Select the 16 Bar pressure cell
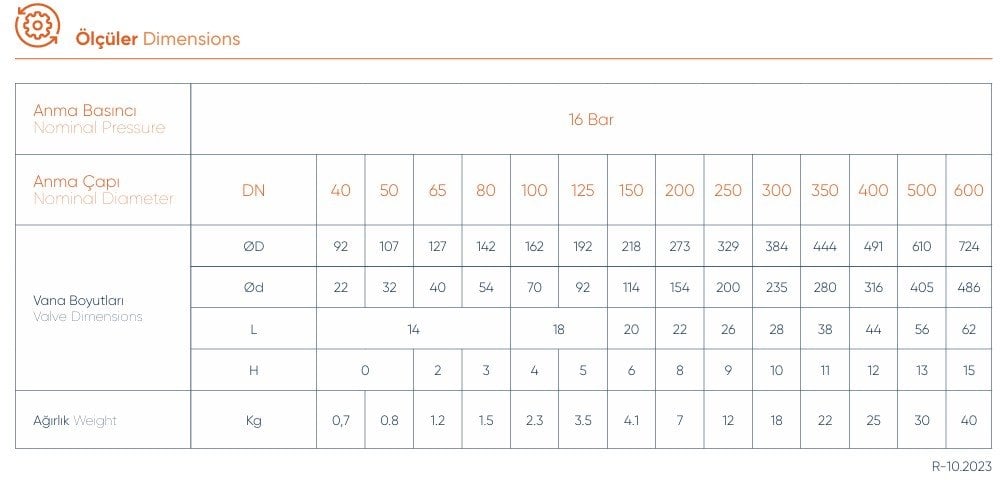This screenshot has height=484, width=1006. (x=591, y=119)
